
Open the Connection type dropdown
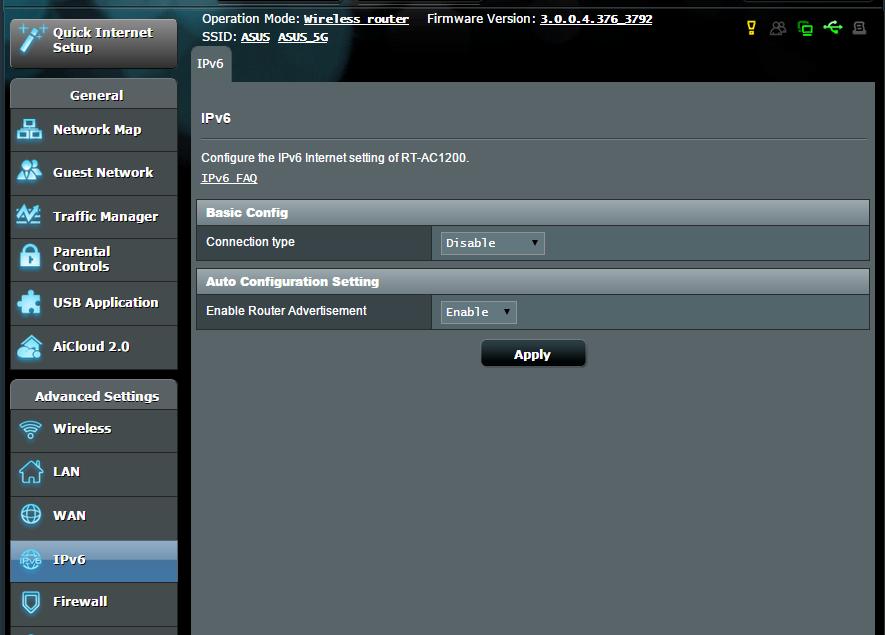[x=492, y=243]
